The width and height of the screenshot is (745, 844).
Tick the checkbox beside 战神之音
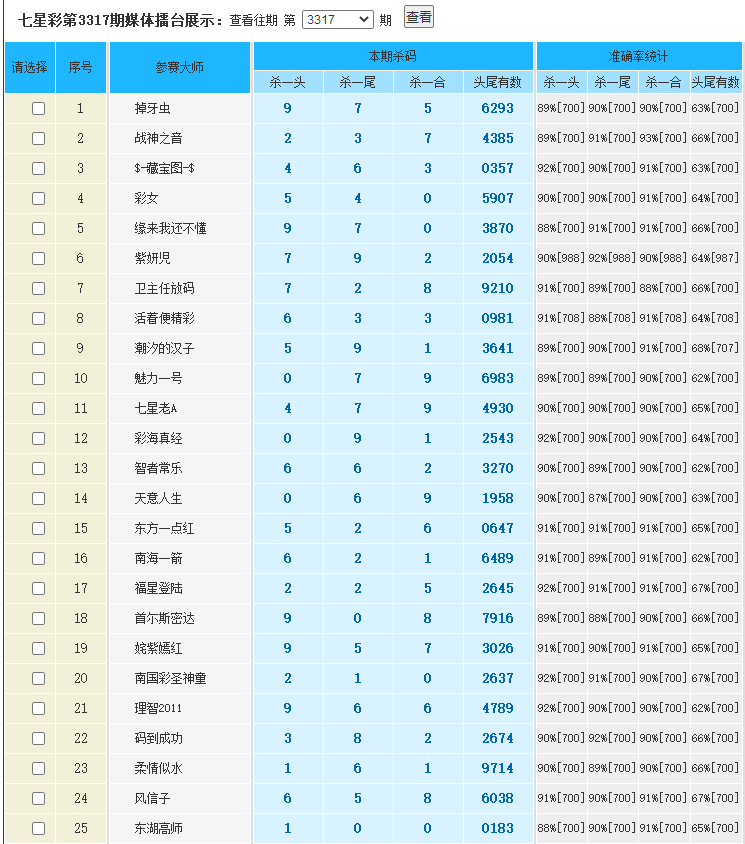(x=38, y=139)
